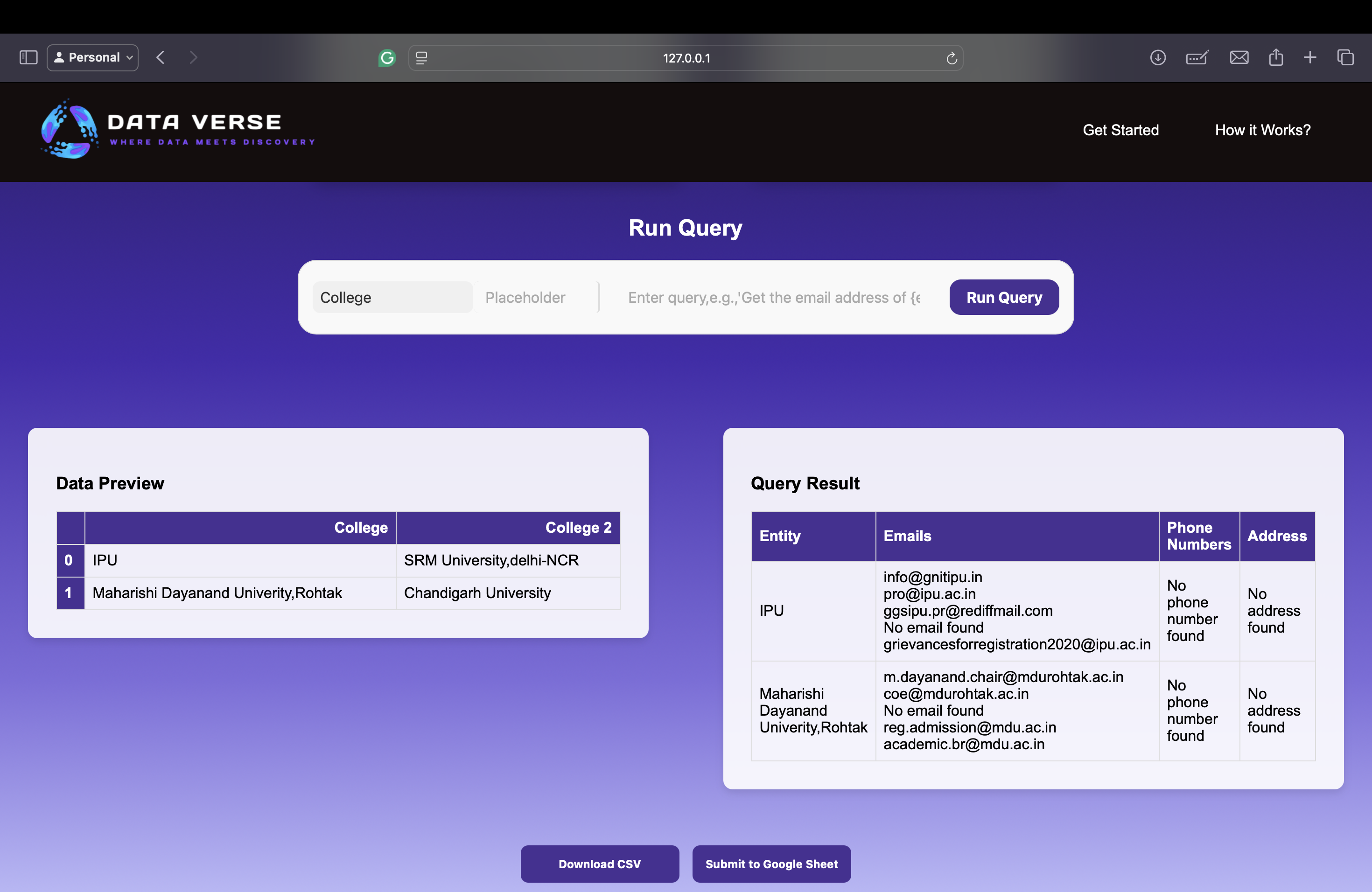This screenshot has height=892, width=1372.
Task: Click the page reader icon in address bar
Action: click(421, 58)
